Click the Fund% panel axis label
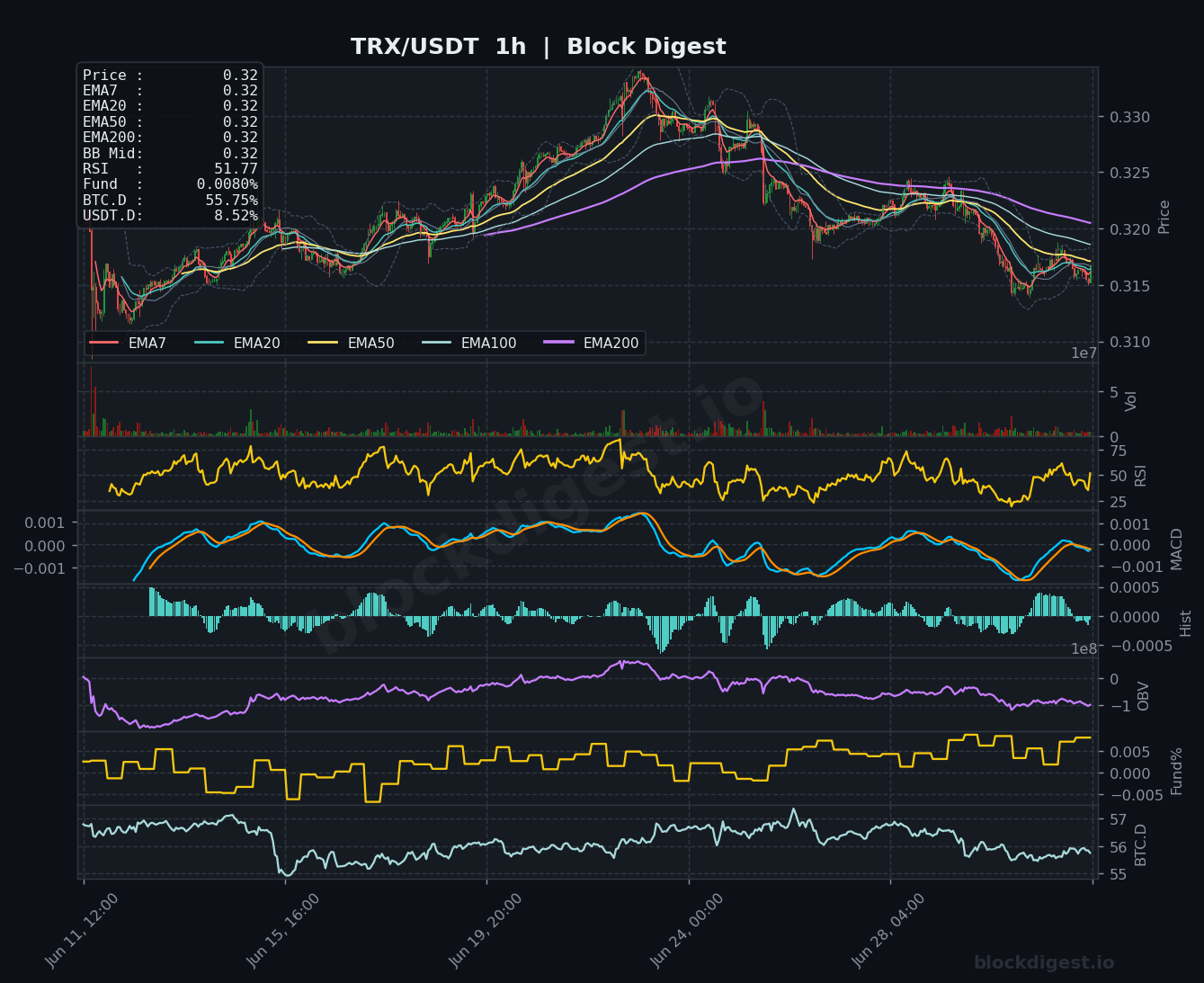This screenshot has height=983, width=1204. pyautogui.click(x=1176, y=771)
